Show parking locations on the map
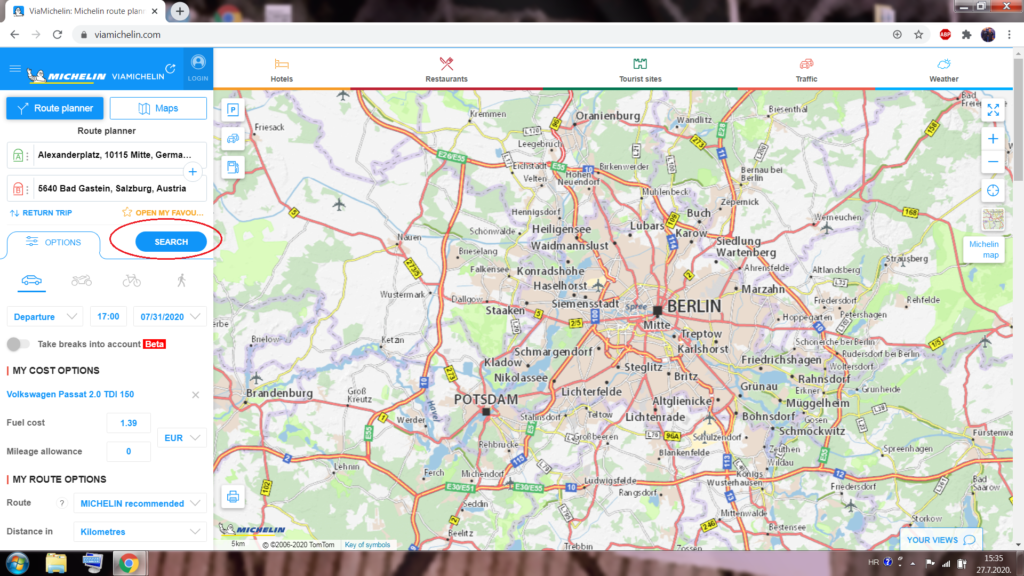 233,110
